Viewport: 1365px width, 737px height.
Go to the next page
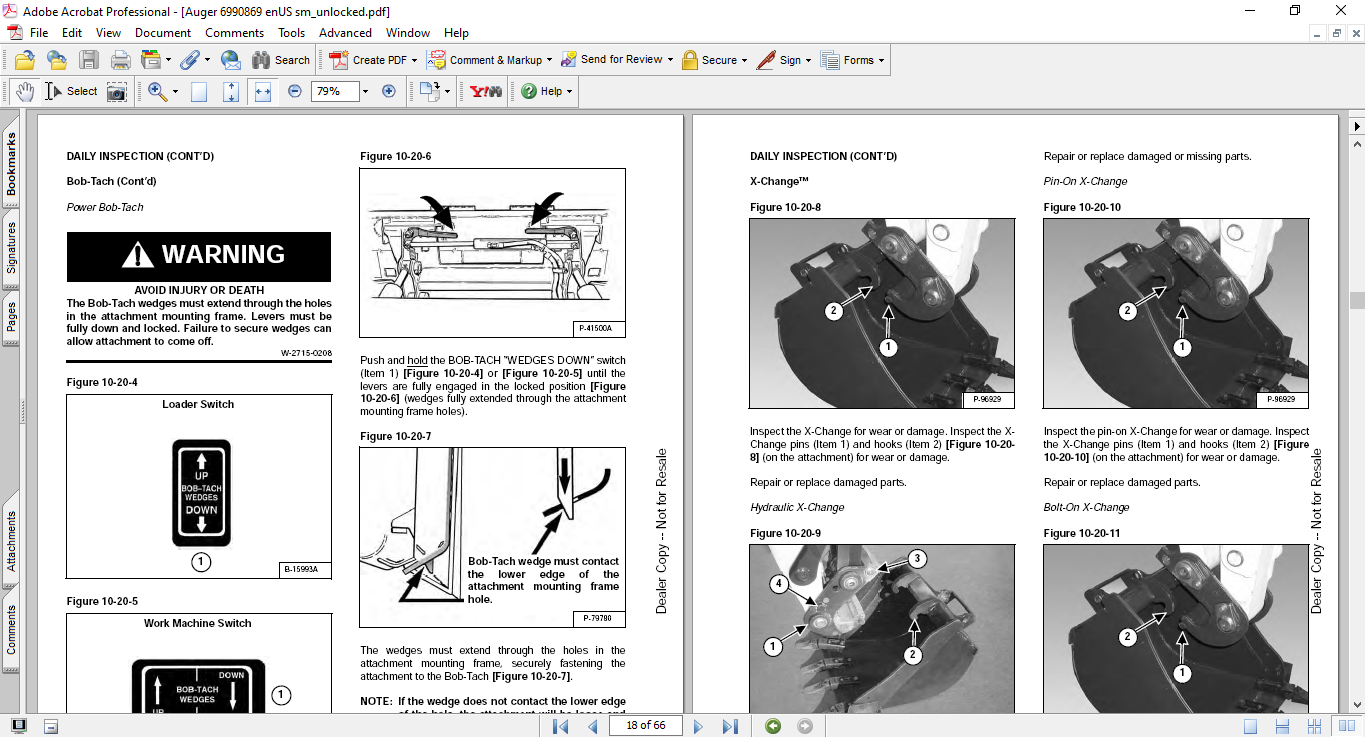(x=698, y=726)
